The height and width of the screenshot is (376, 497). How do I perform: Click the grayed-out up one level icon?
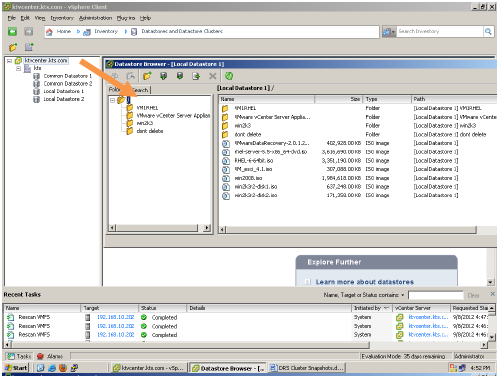[x=131, y=76]
